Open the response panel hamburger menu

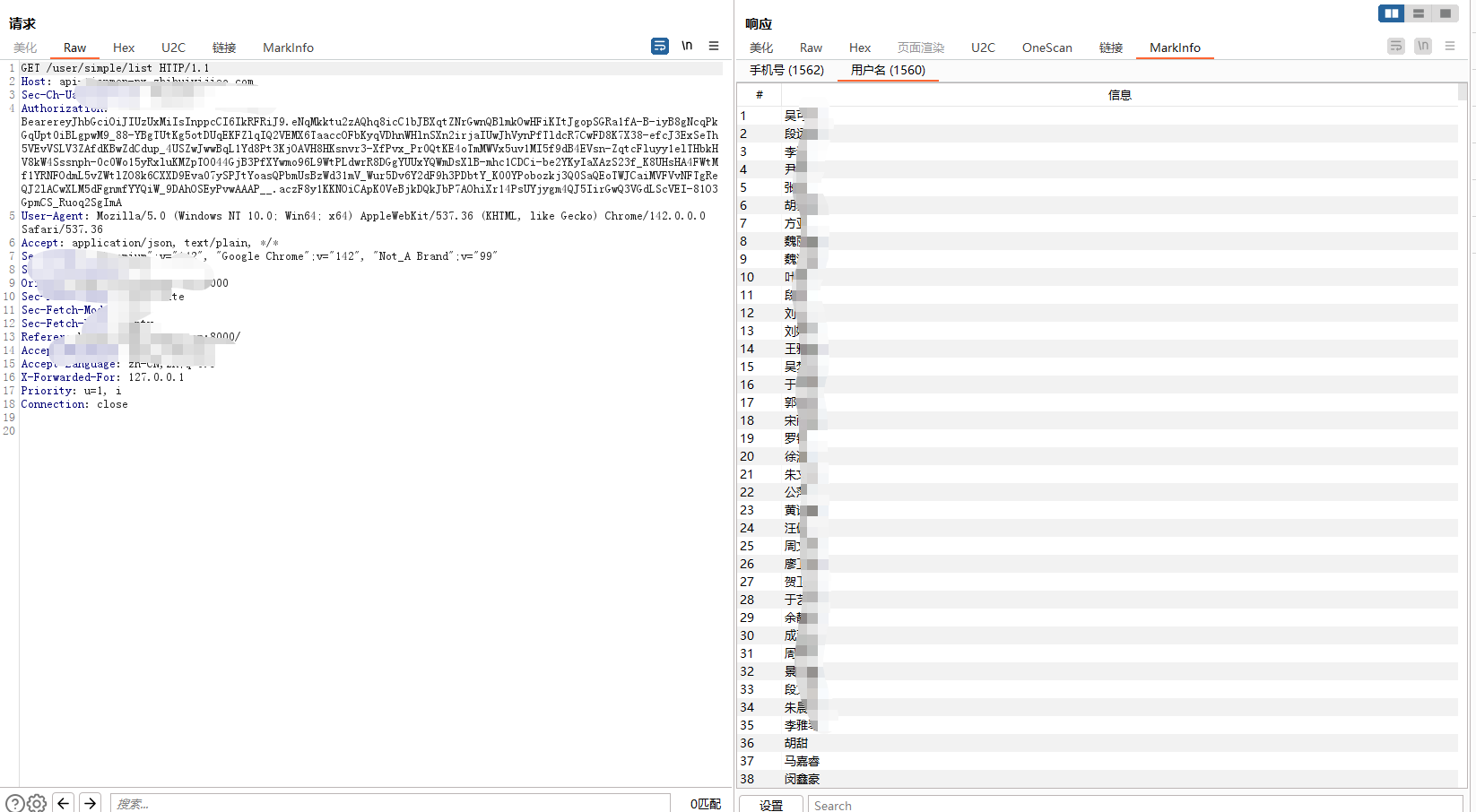(x=1450, y=46)
